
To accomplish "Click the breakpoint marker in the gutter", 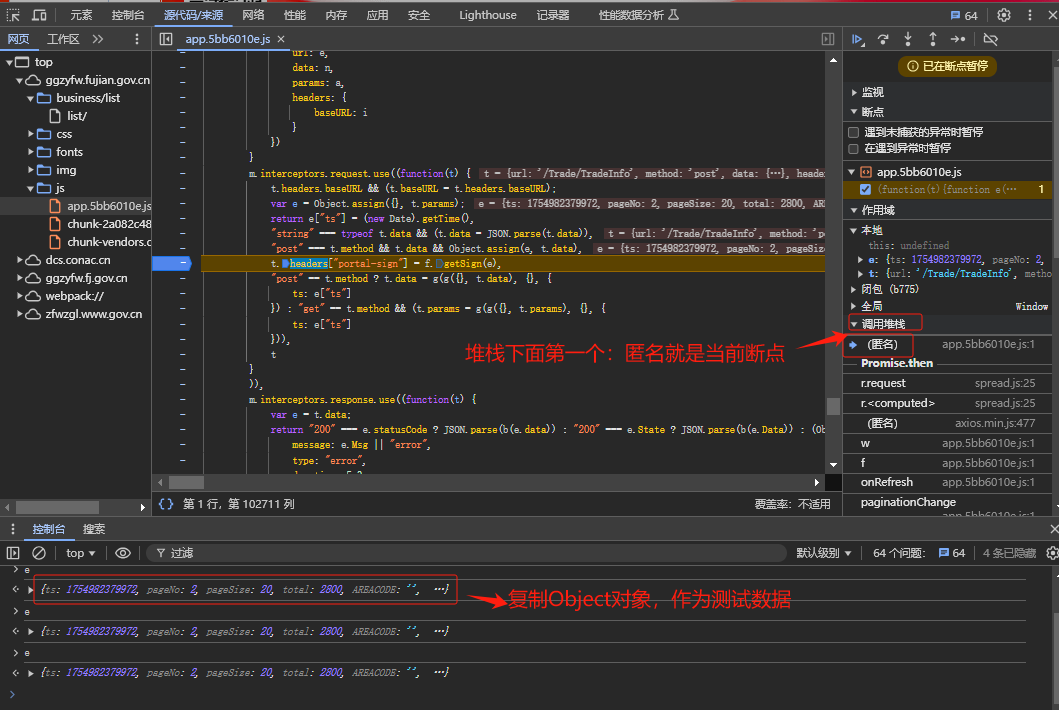I will point(172,263).
